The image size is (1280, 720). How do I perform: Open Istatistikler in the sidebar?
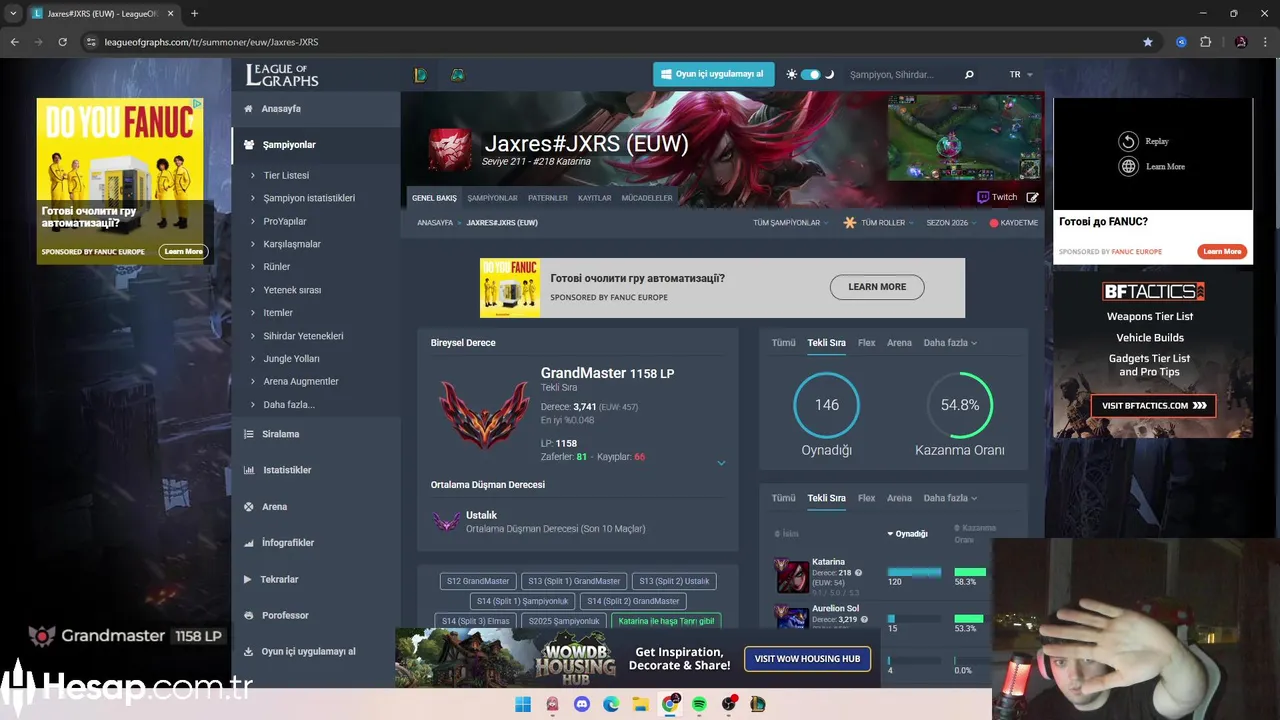point(287,470)
